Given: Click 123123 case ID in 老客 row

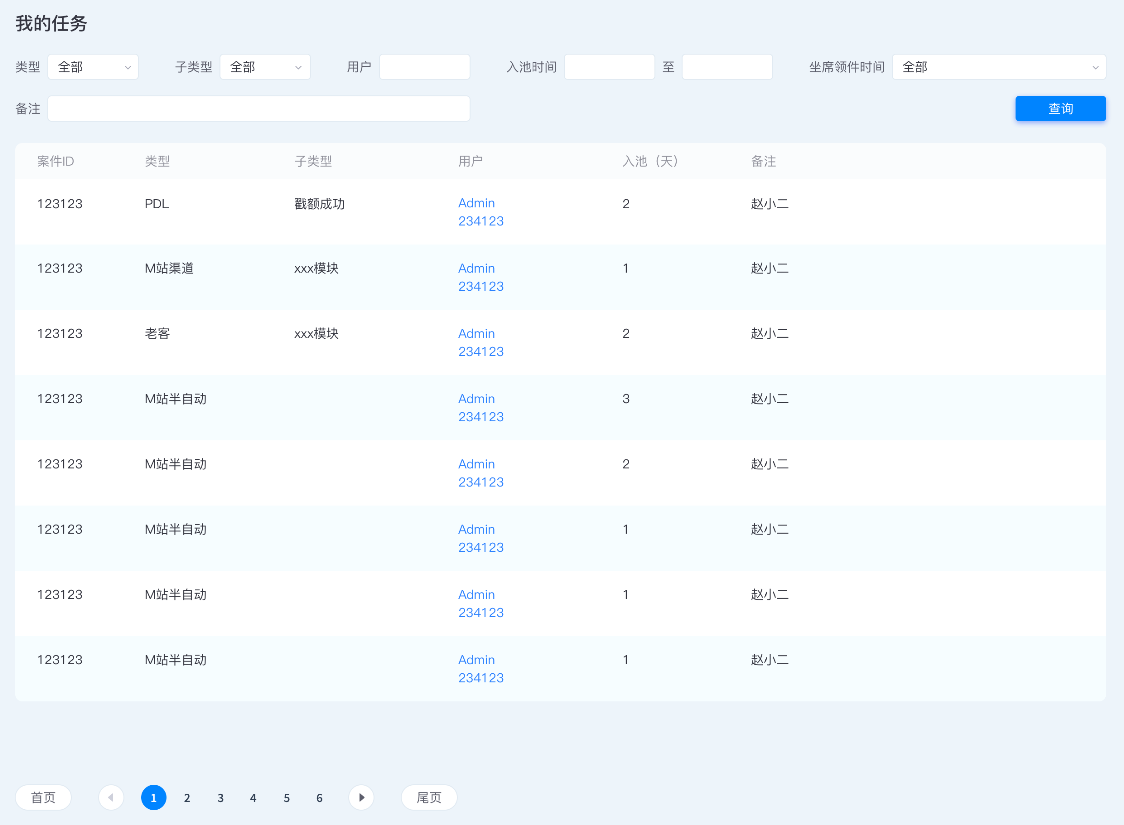Looking at the screenshot, I should point(60,334).
